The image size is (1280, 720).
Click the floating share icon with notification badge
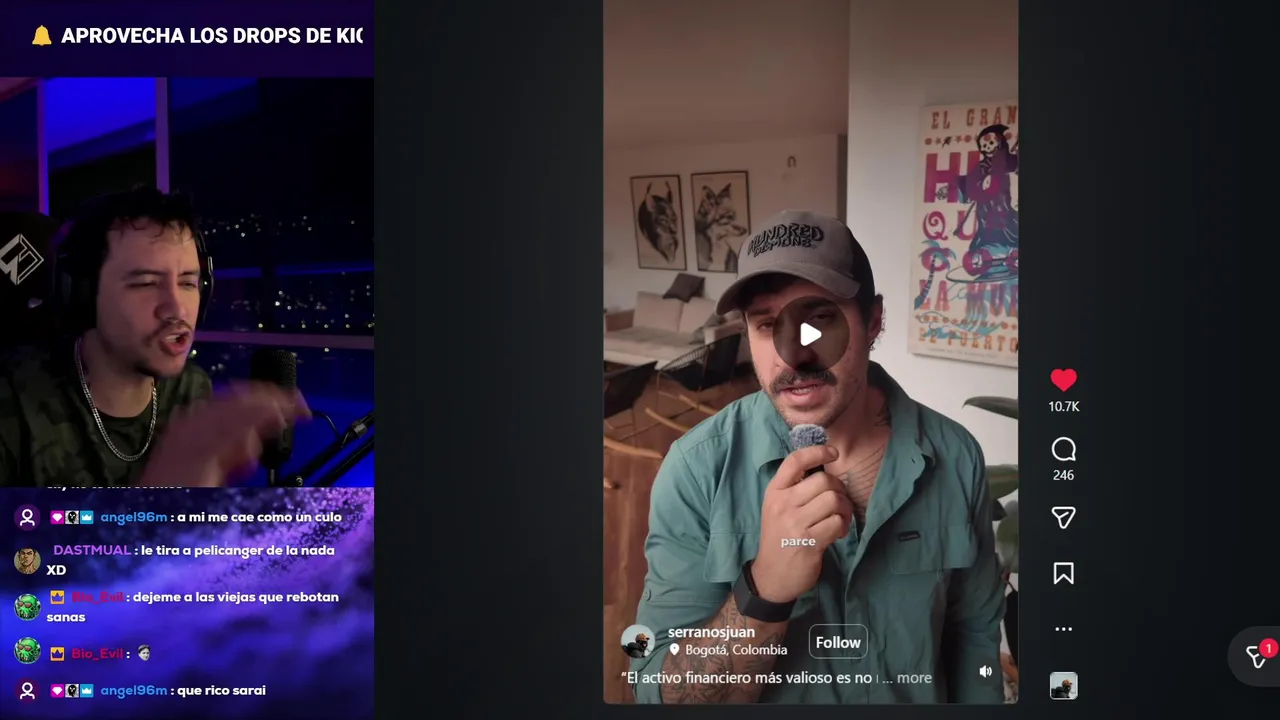click(x=1257, y=656)
